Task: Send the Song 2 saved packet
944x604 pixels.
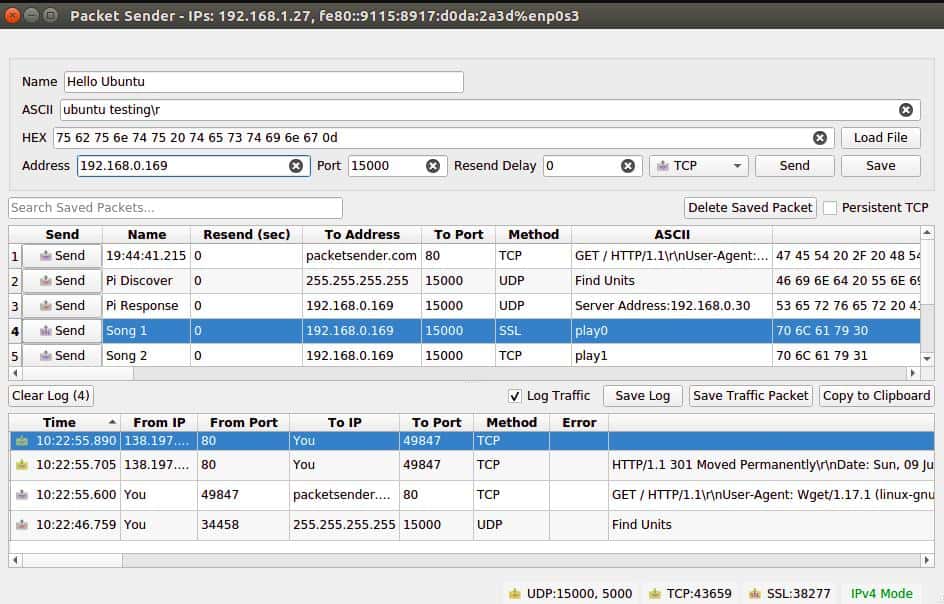Action: pos(62,355)
